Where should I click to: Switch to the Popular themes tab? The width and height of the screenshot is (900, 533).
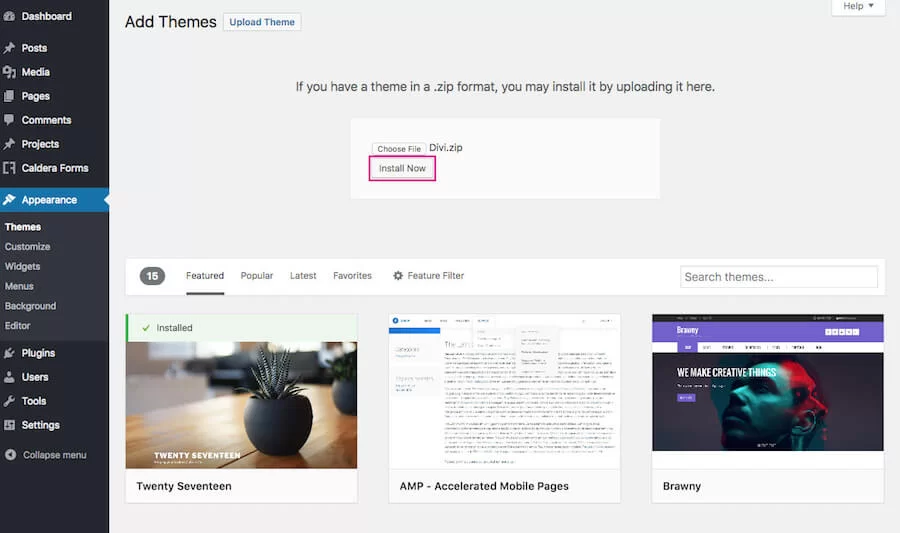pos(257,276)
